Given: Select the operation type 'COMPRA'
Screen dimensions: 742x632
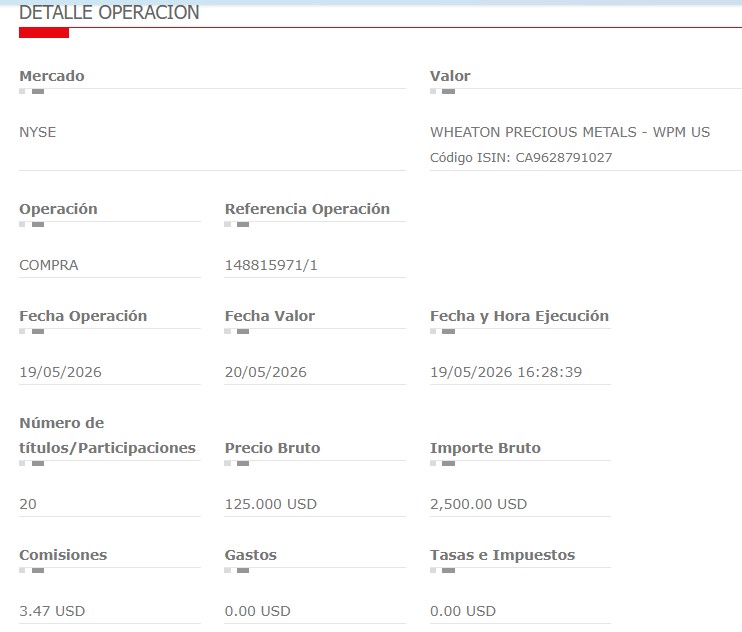Looking at the screenshot, I should coord(49,265).
